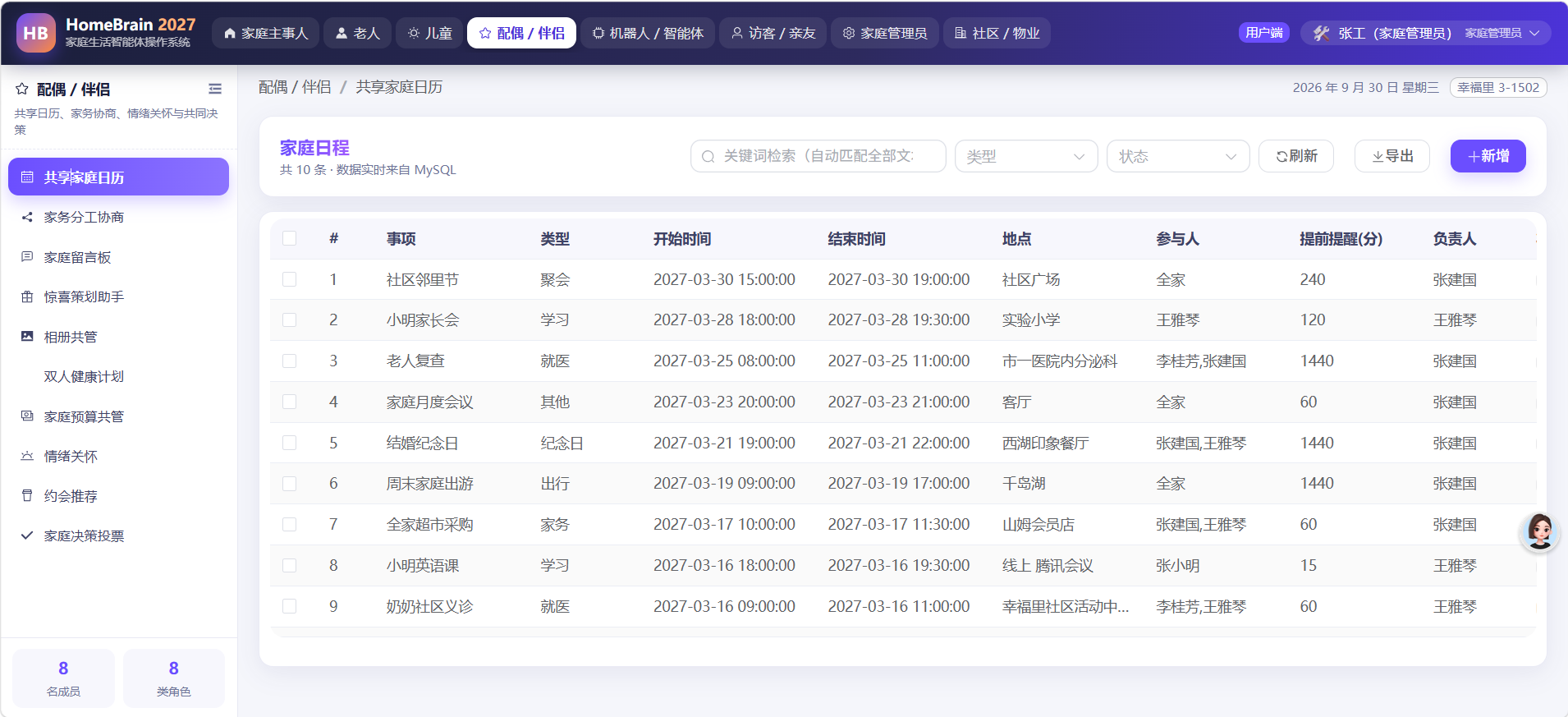
Task: Open the 儿童 role tab
Action: coord(429,33)
